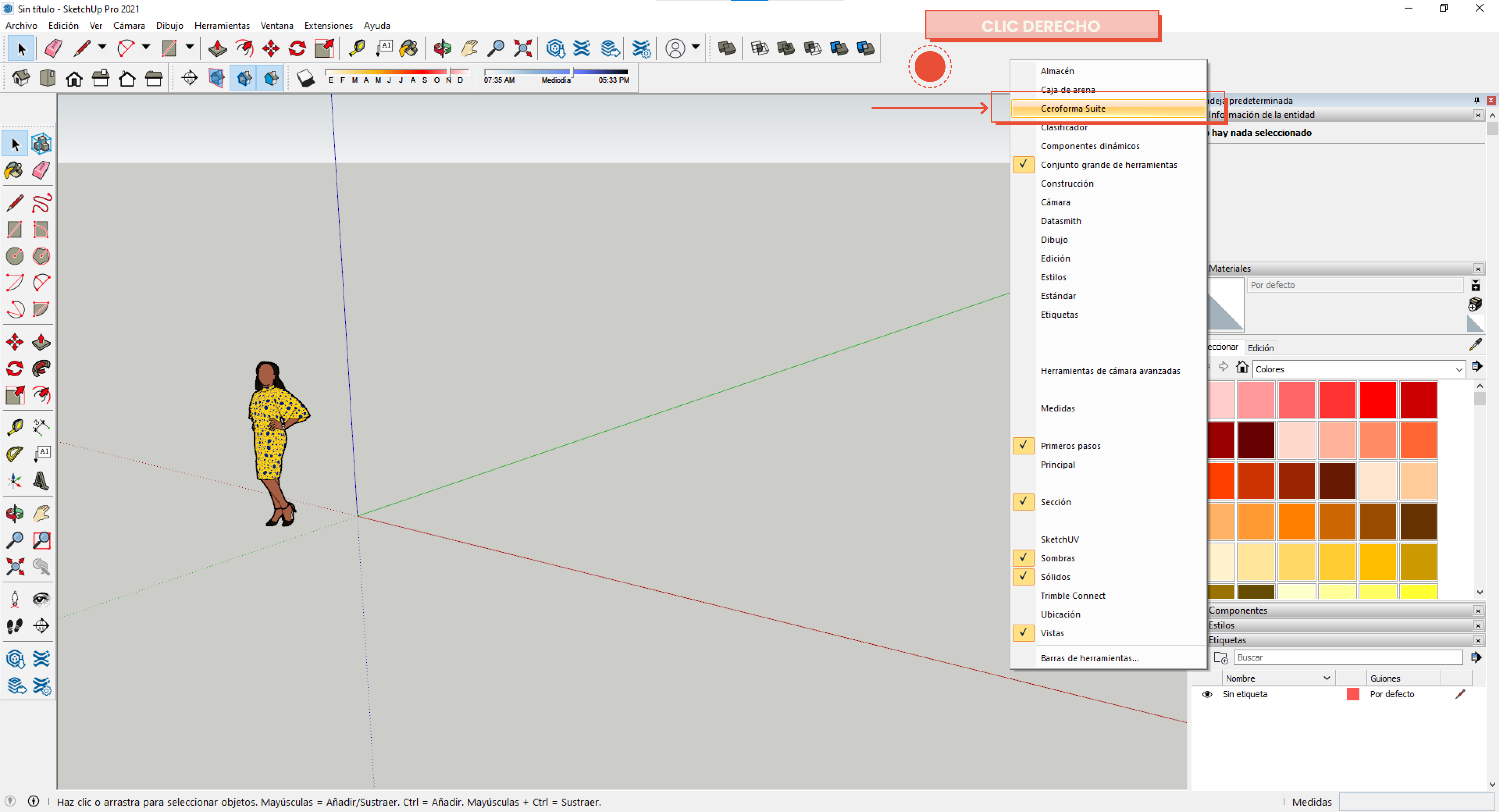1499x812 pixels.
Task: Pick the pure red color swatch
Action: click(x=1377, y=399)
